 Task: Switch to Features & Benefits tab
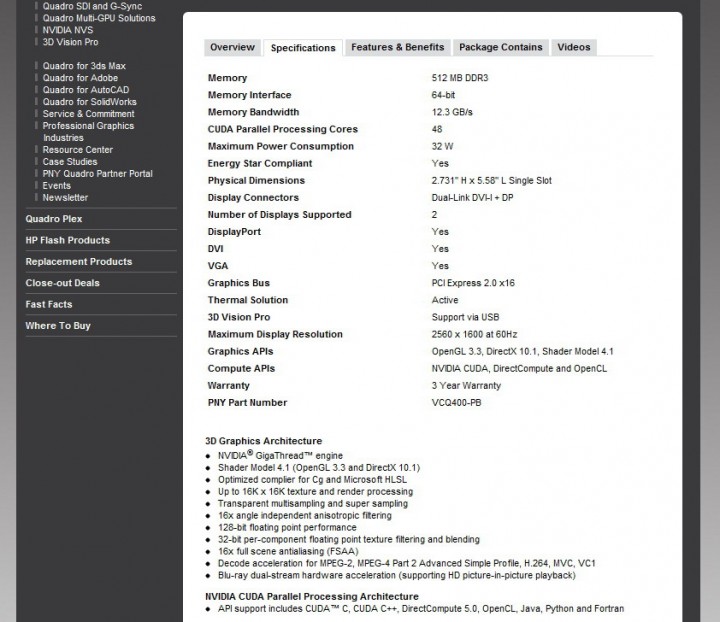(x=398, y=47)
